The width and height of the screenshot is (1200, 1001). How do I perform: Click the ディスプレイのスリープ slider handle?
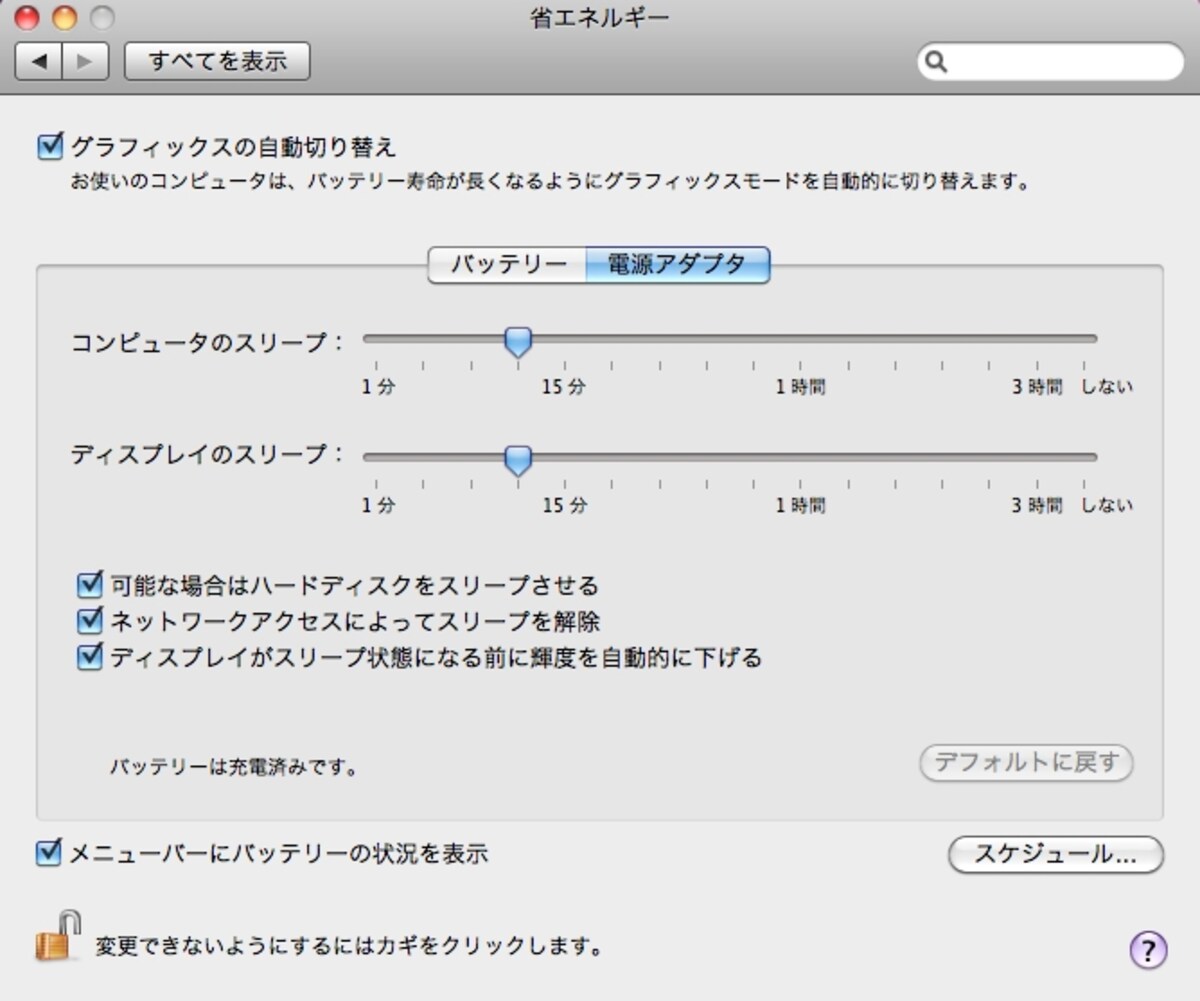tap(517, 460)
